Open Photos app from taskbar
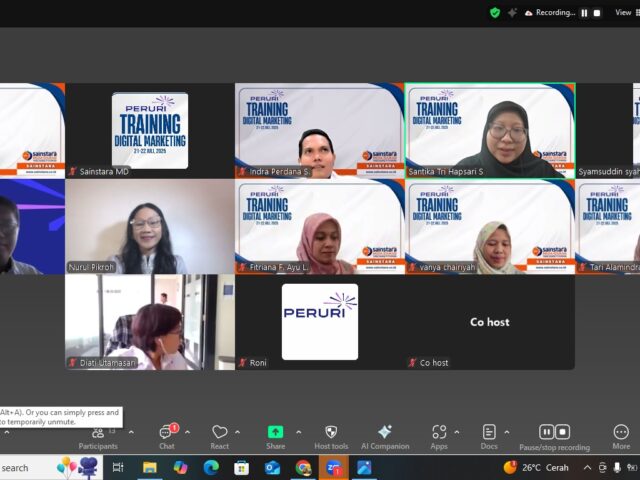Screen dimensions: 640x480 pyautogui.click(x=364, y=468)
